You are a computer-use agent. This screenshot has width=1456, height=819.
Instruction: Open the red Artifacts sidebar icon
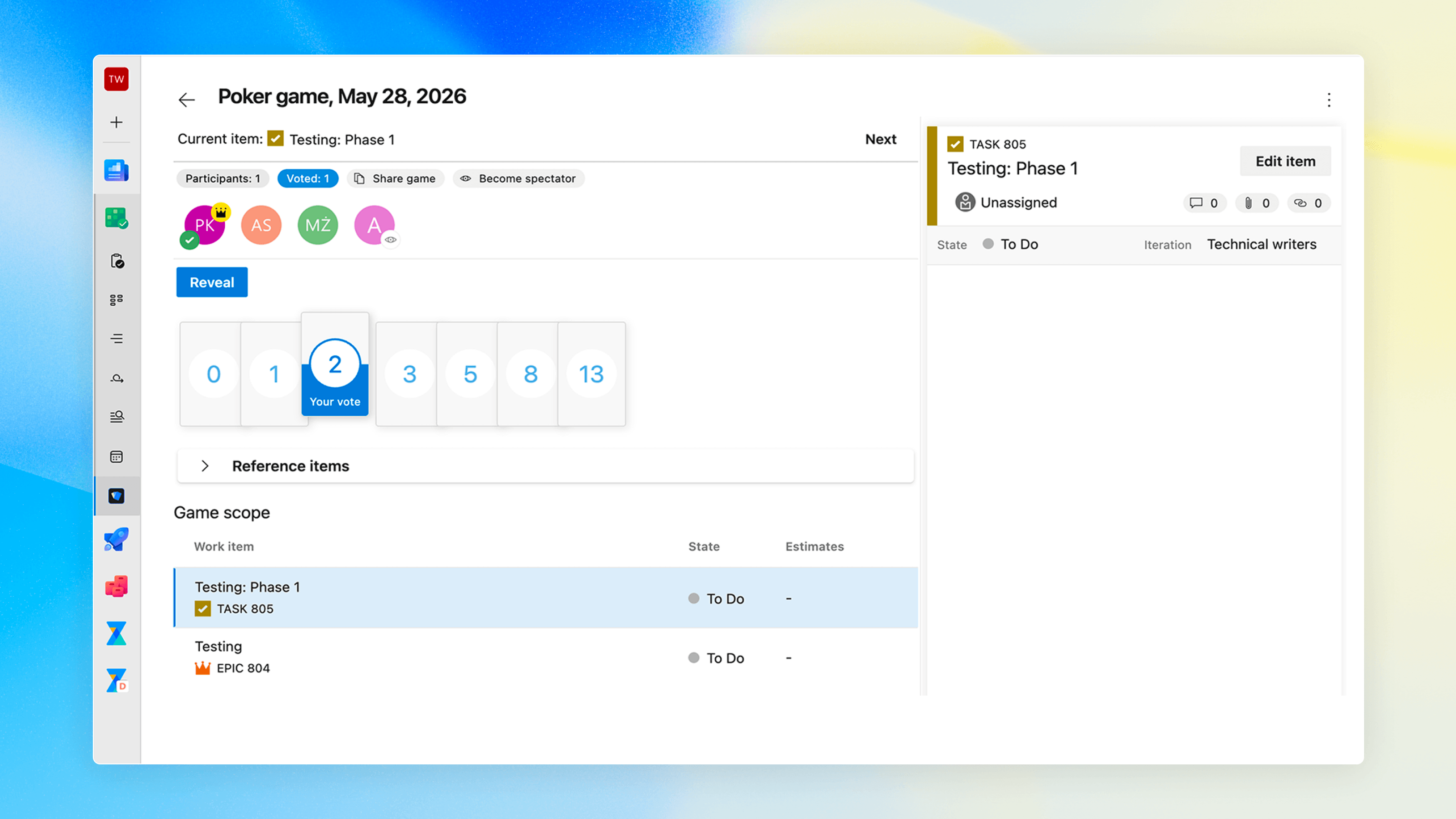pos(116,586)
